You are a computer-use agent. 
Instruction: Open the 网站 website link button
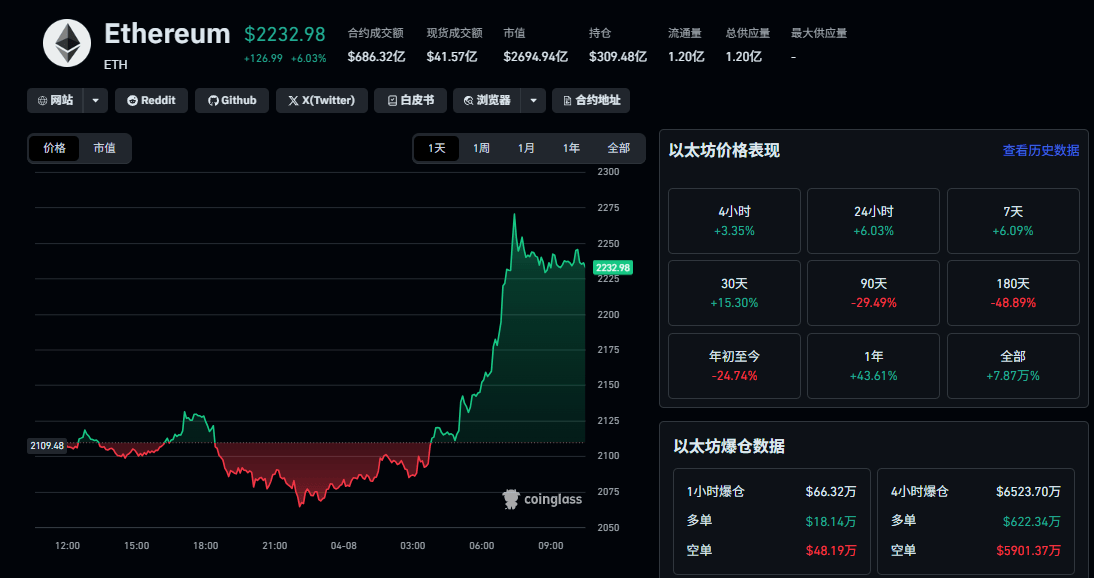(55, 100)
